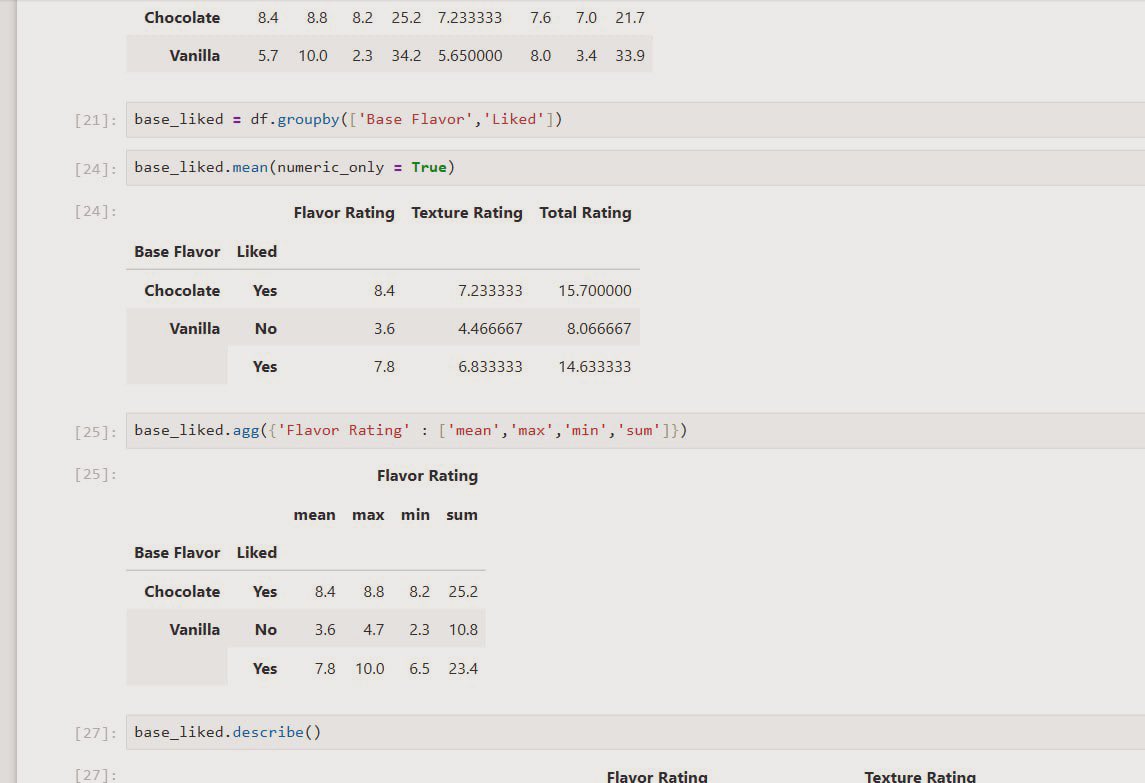The width and height of the screenshot is (1145, 783).
Task: Click the input prompt label [21]:
Action: 96,121
